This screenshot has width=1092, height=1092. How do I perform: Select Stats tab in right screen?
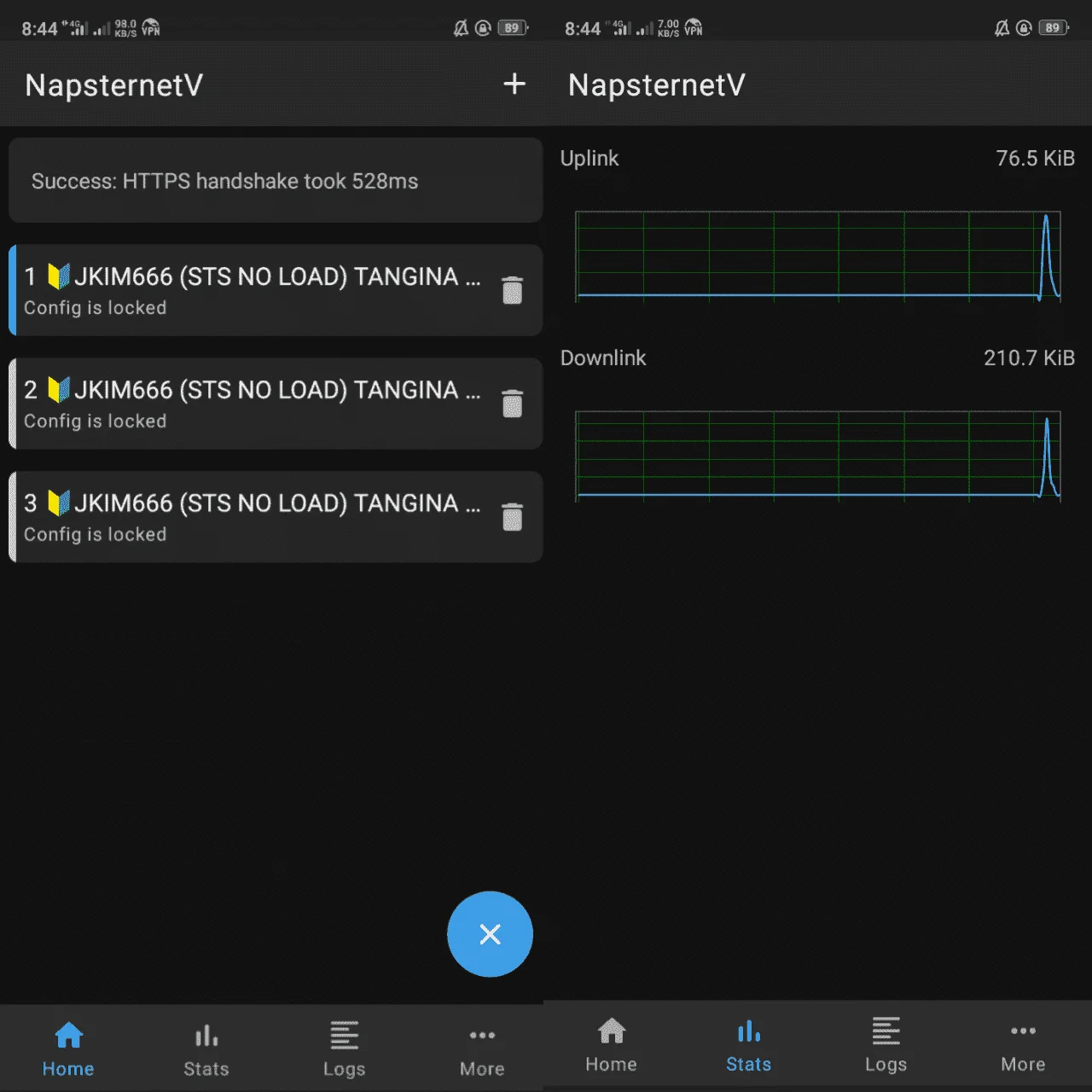click(749, 1045)
